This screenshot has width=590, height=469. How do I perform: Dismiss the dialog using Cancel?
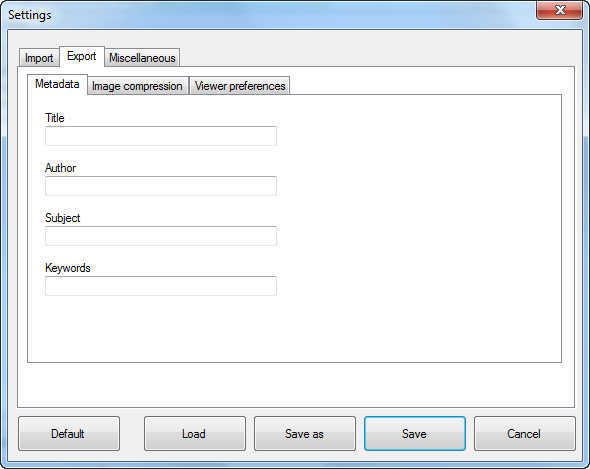525,434
